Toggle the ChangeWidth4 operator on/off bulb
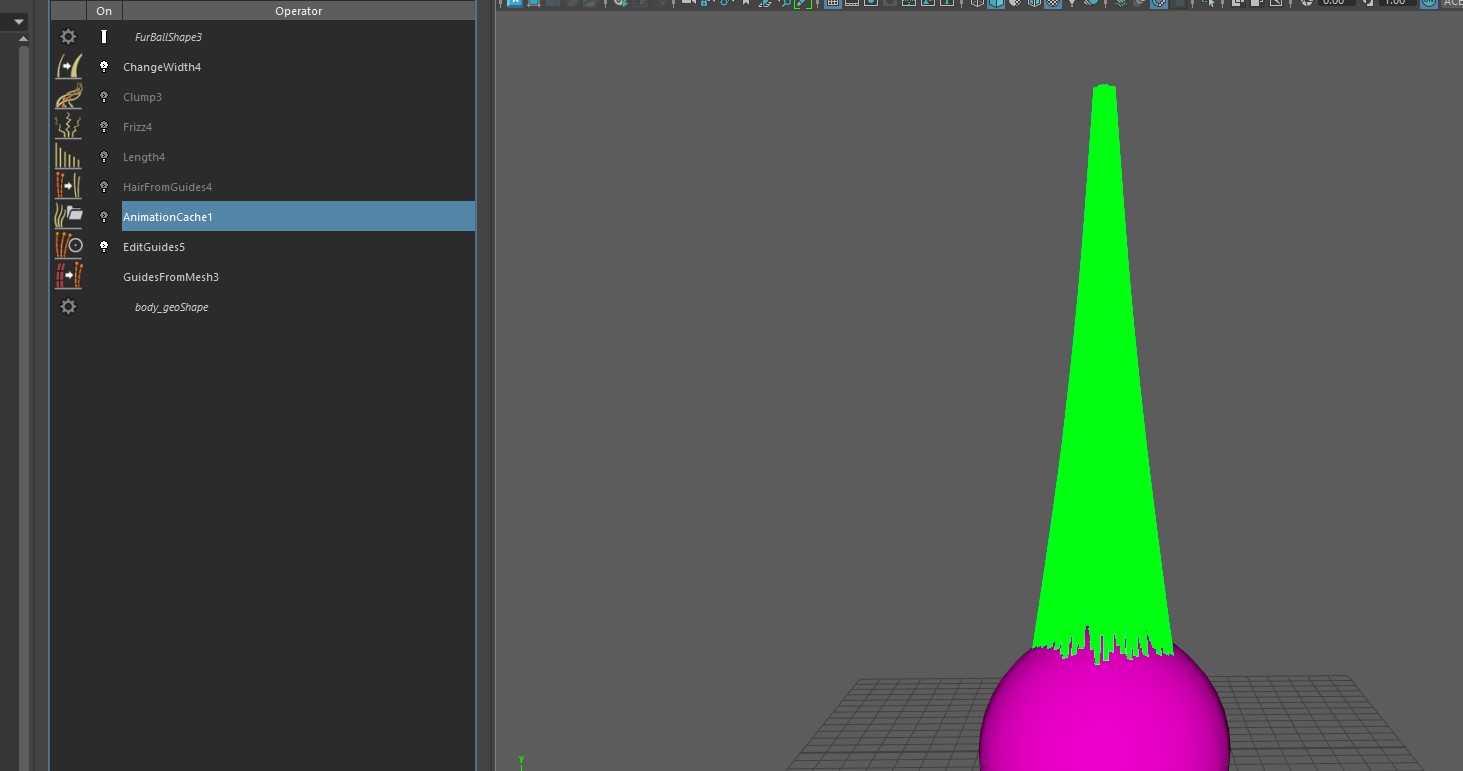 coord(104,67)
